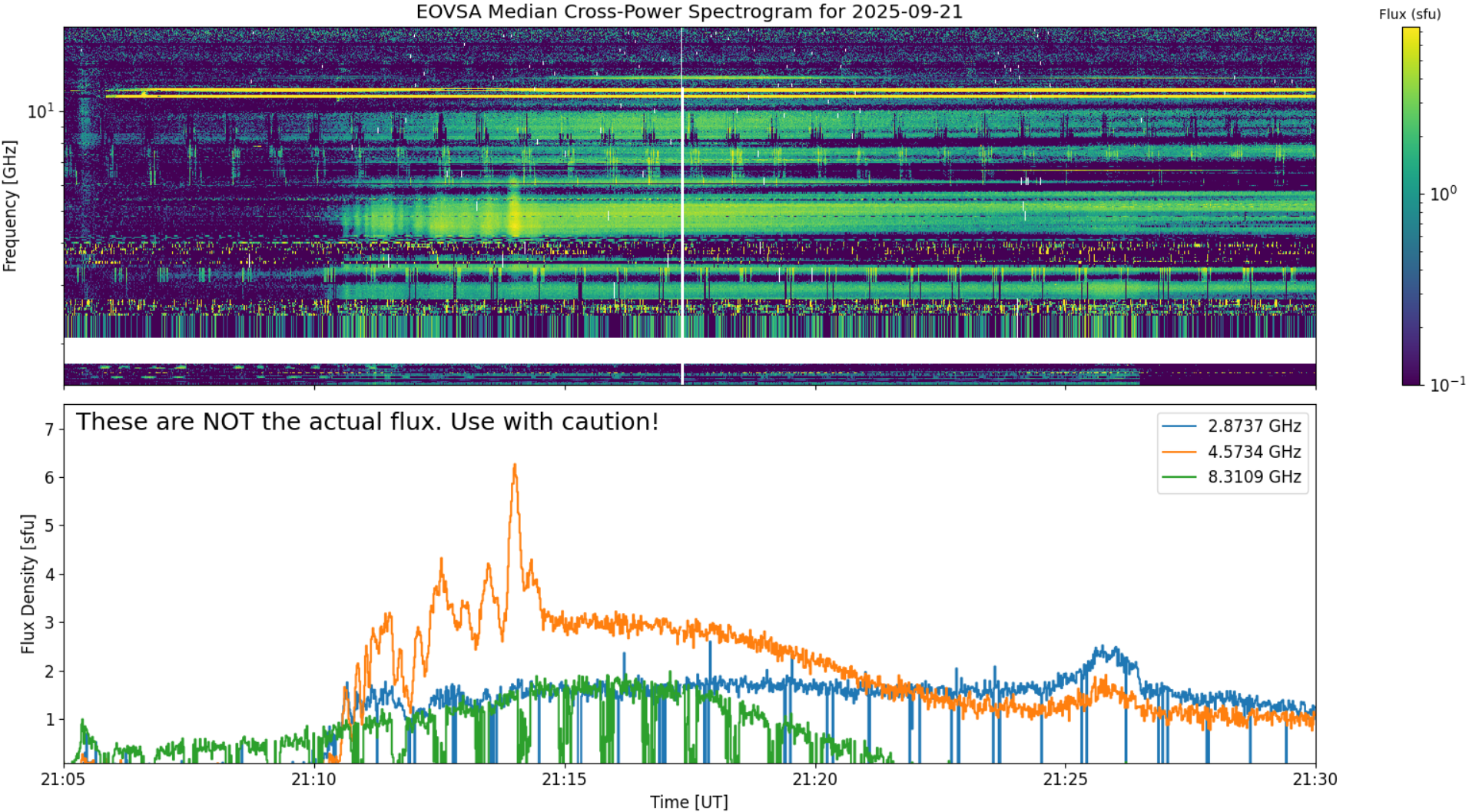This screenshot has width=1469, height=812.
Task: Click the orange legend line sample
Action: (1179, 452)
